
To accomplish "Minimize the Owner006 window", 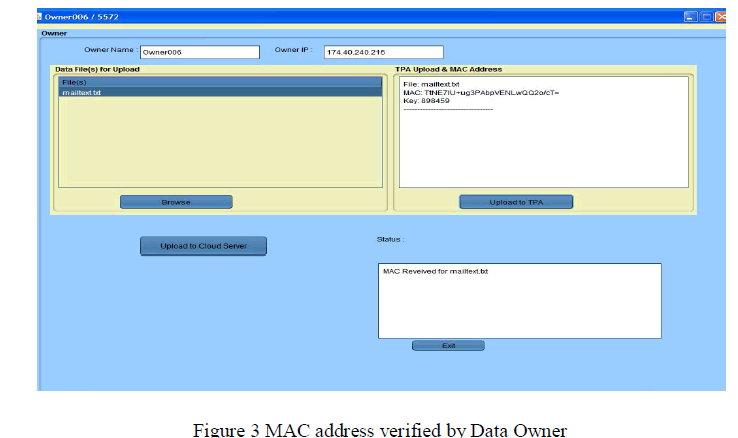I will (x=690, y=18).
